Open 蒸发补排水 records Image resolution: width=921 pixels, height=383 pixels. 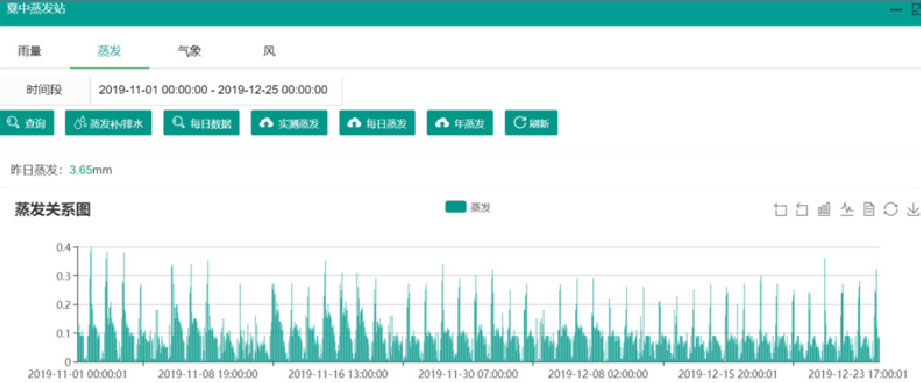click(x=108, y=123)
